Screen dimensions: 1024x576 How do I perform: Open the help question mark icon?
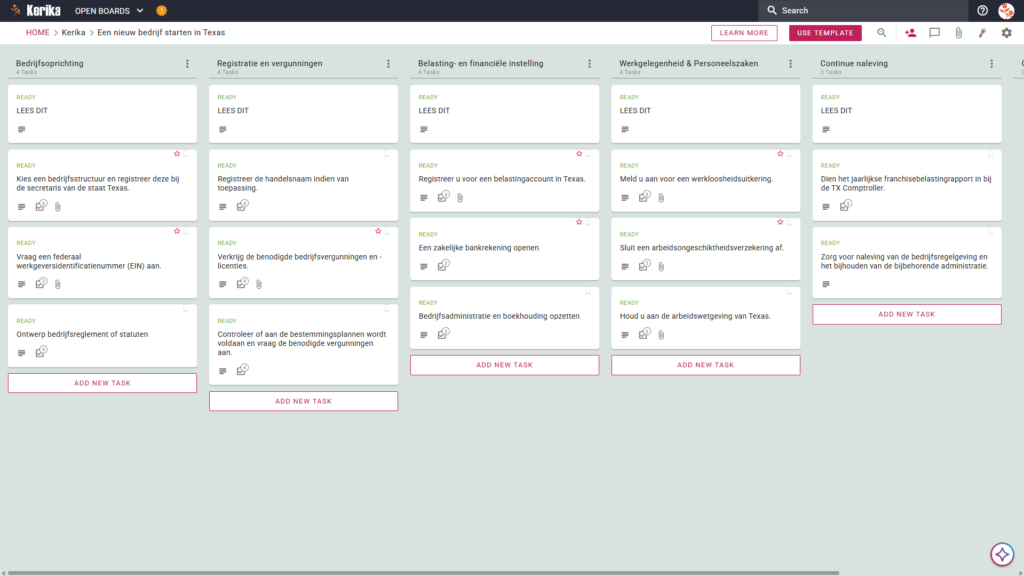(982, 10)
